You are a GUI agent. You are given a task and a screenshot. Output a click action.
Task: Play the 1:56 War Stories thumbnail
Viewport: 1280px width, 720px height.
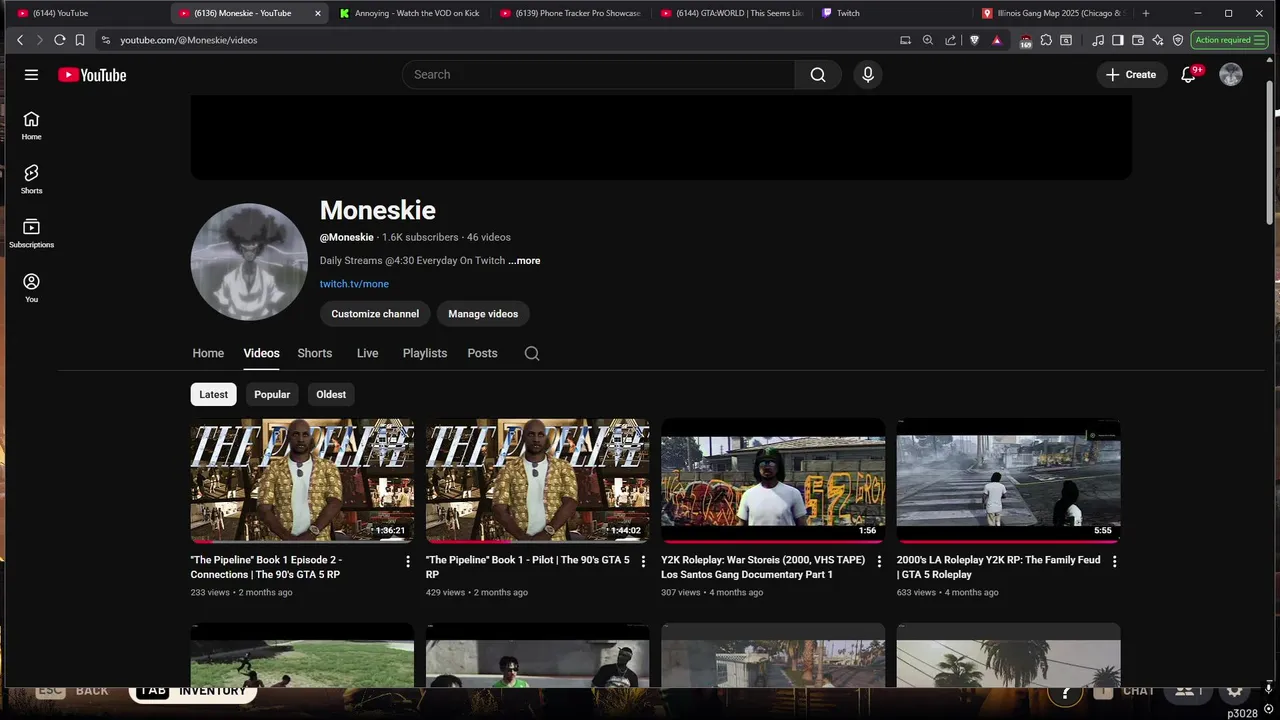(x=773, y=481)
